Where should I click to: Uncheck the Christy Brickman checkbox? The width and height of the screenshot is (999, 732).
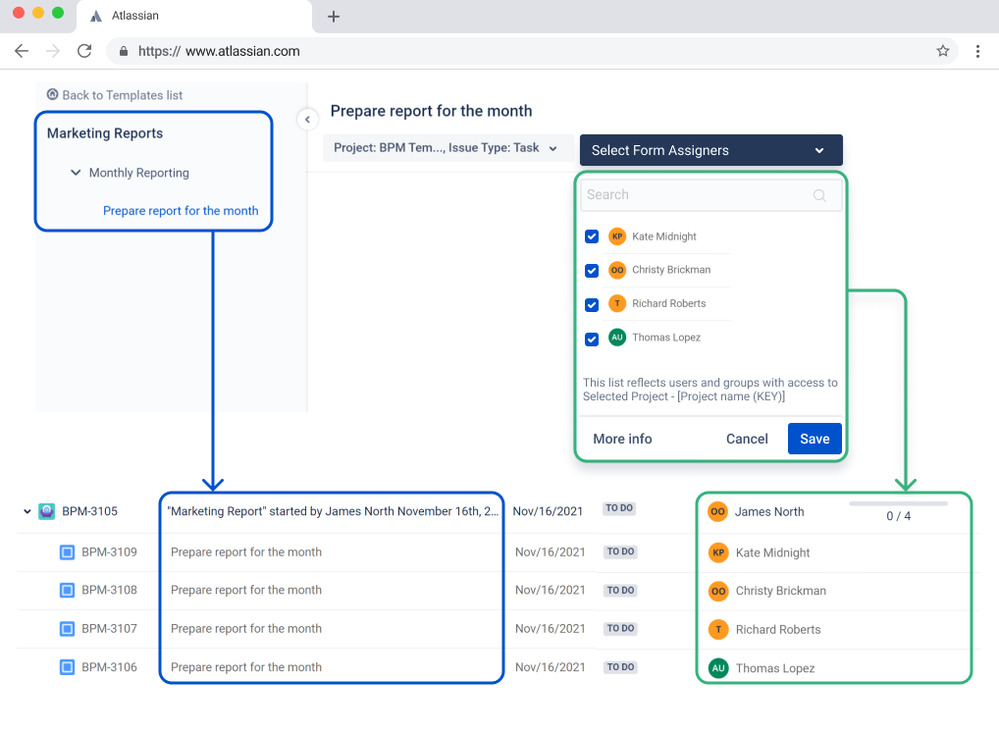tap(591, 271)
